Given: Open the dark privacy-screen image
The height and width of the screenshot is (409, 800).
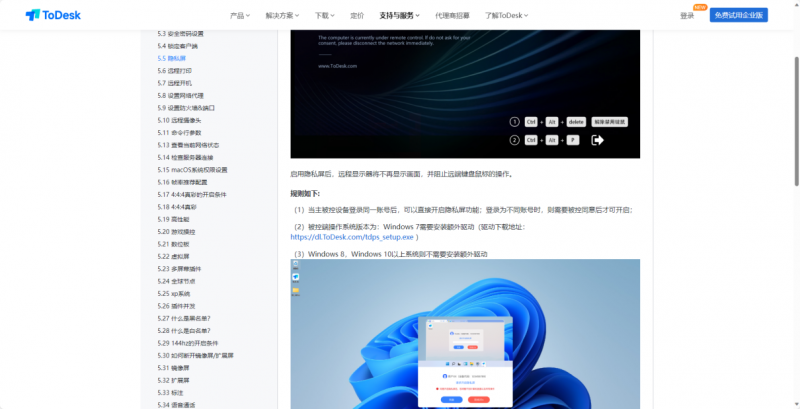Looking at the screenshot, I should pos(465,94).
